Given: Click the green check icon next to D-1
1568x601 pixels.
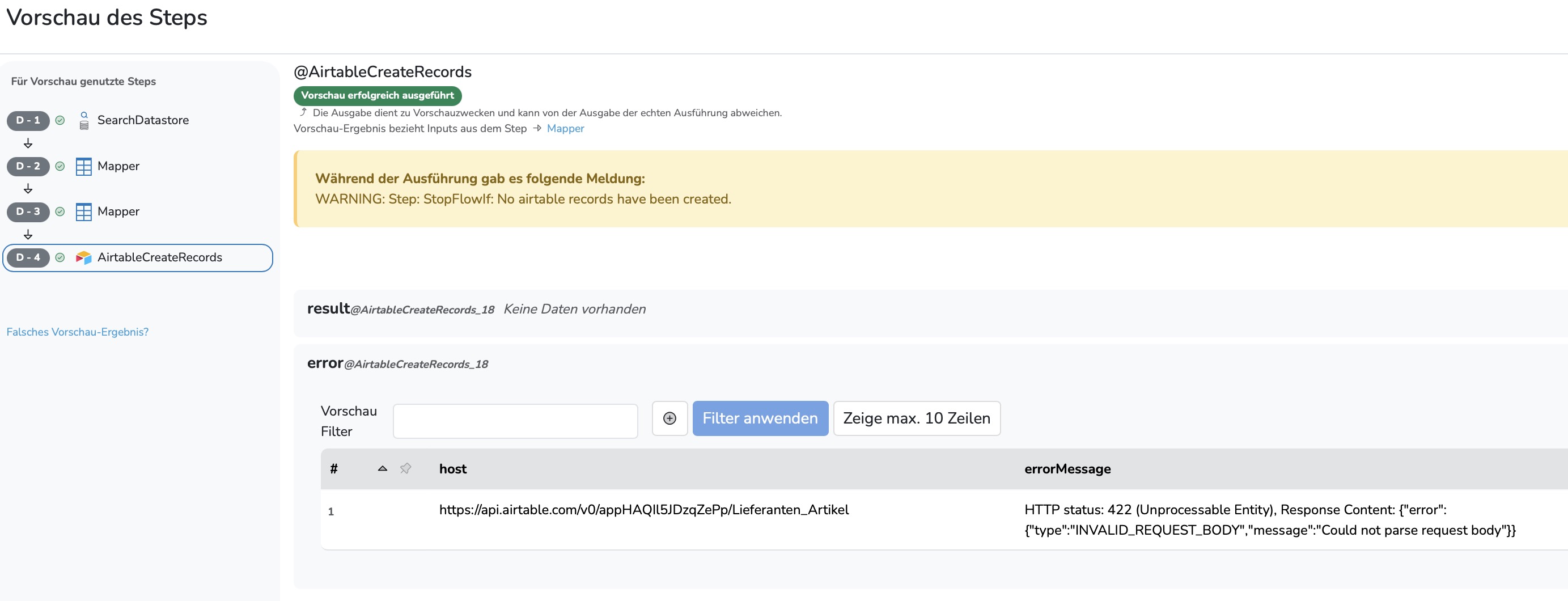Looking at the screenshot, I should (x=60, y=121).
